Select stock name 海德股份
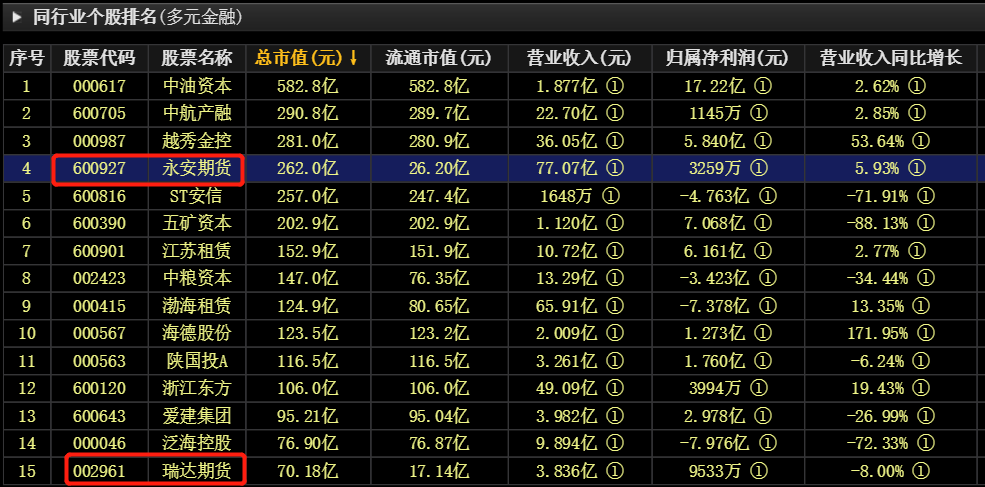 [197, 334]
